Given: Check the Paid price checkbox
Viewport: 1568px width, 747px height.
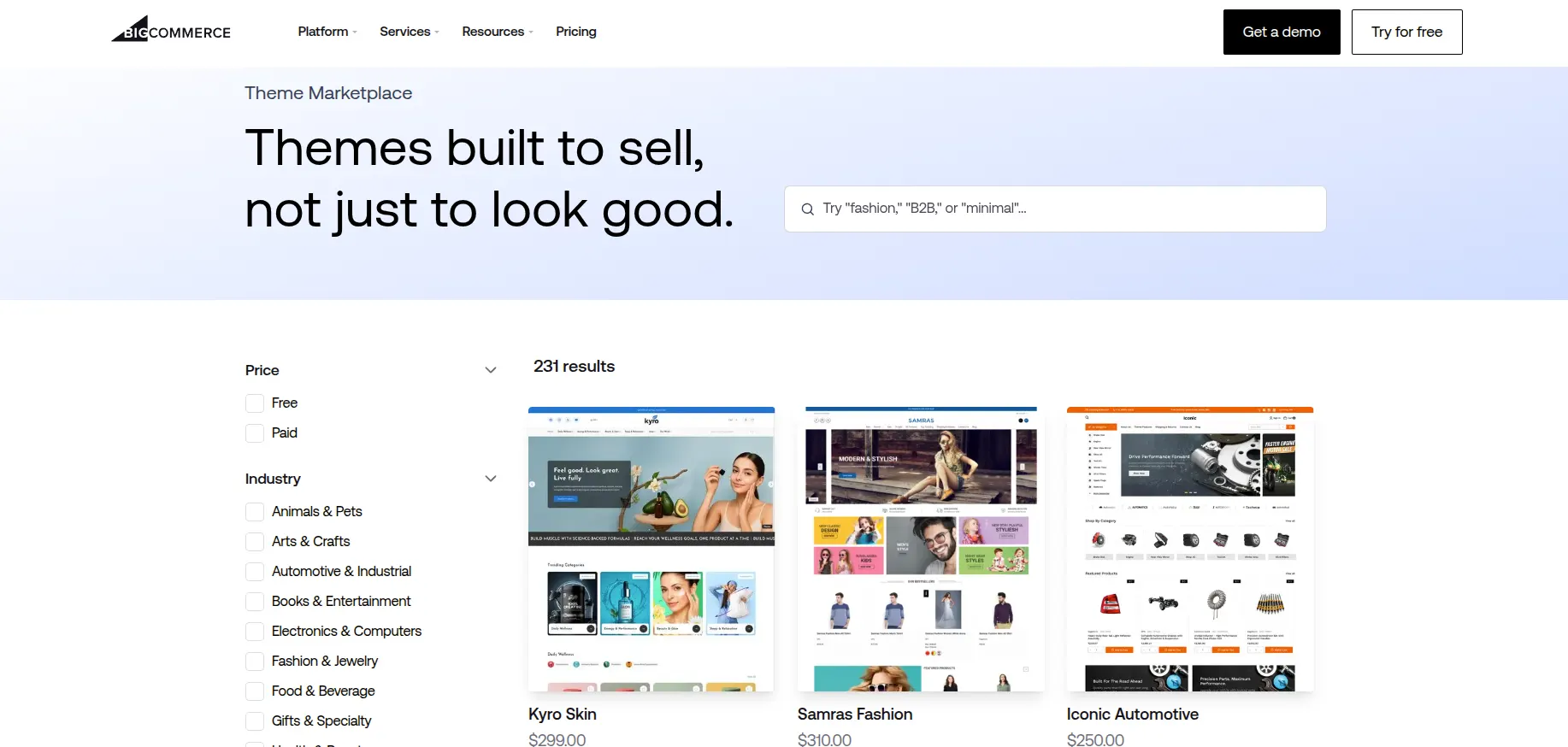Looking at the screenshot, I should point(255,433).
